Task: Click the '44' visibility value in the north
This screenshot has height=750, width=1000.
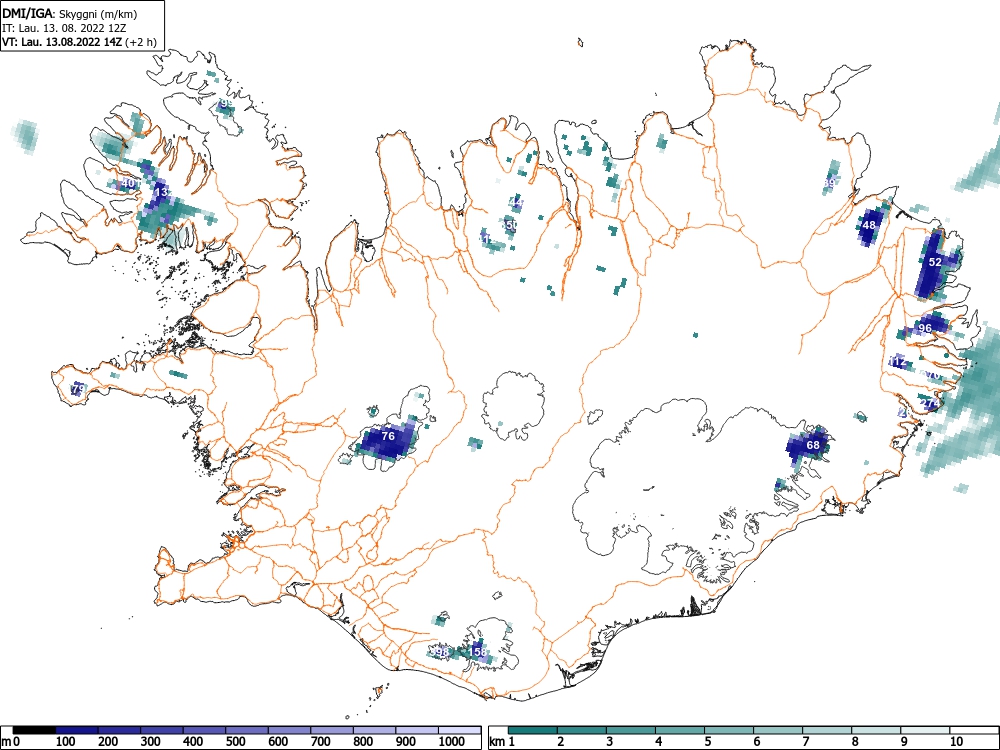Action: tap(517, 203)
